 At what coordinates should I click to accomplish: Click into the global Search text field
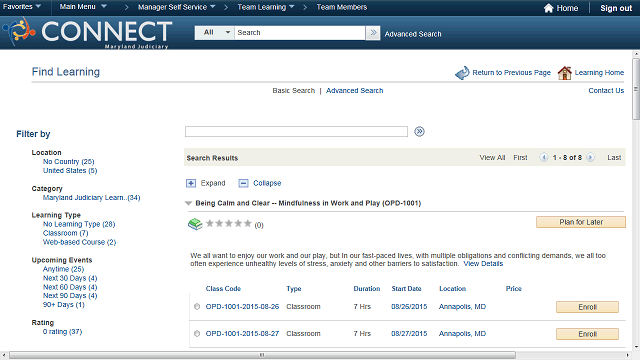[x=300, y=33]
